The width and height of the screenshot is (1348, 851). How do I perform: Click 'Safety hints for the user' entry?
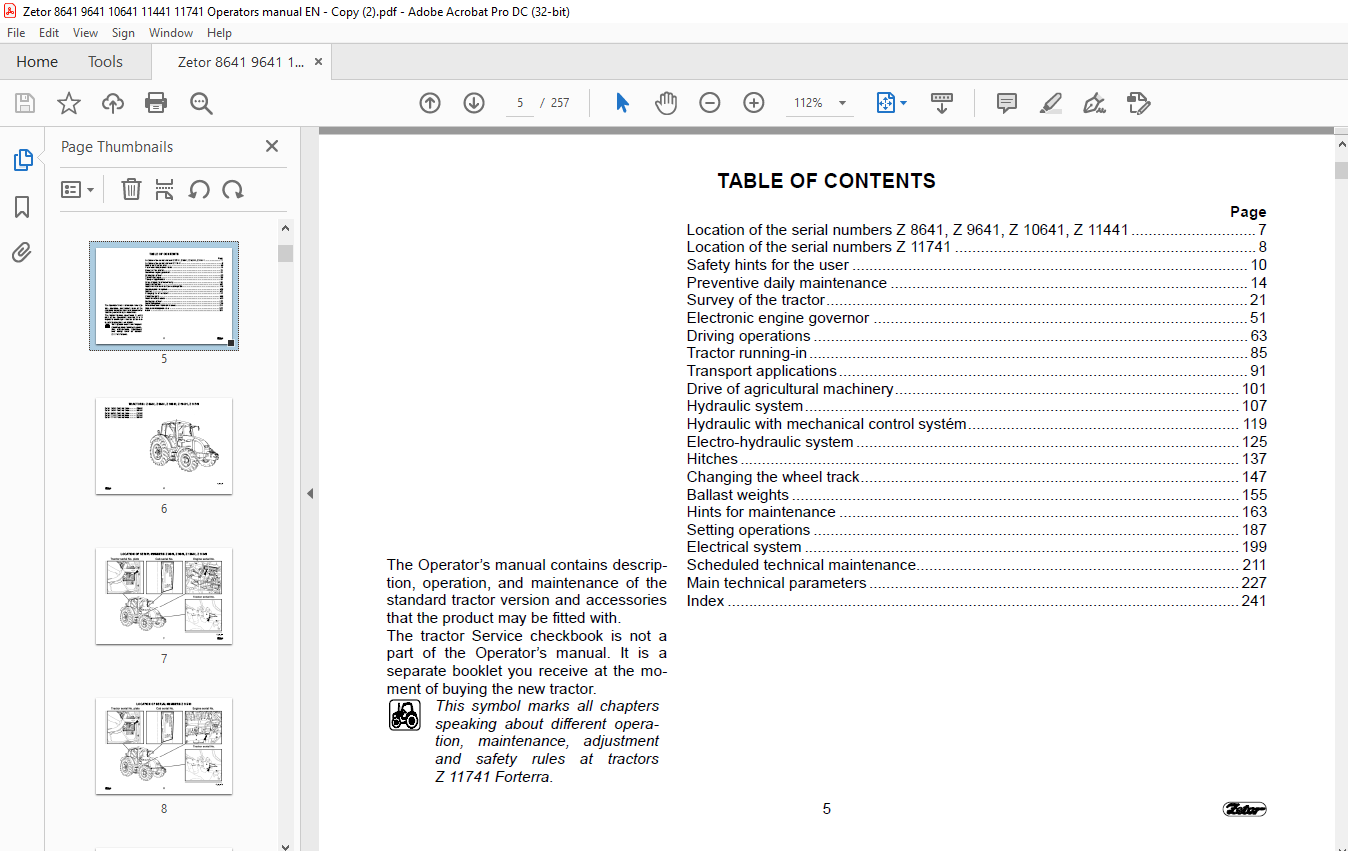click(976, 265)
